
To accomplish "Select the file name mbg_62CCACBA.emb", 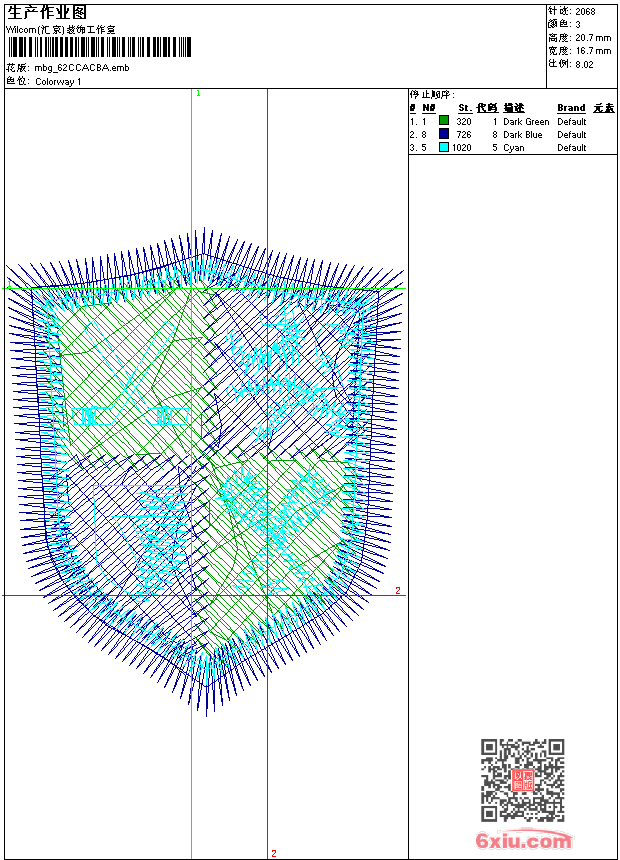I will click(x=82, y=68).
